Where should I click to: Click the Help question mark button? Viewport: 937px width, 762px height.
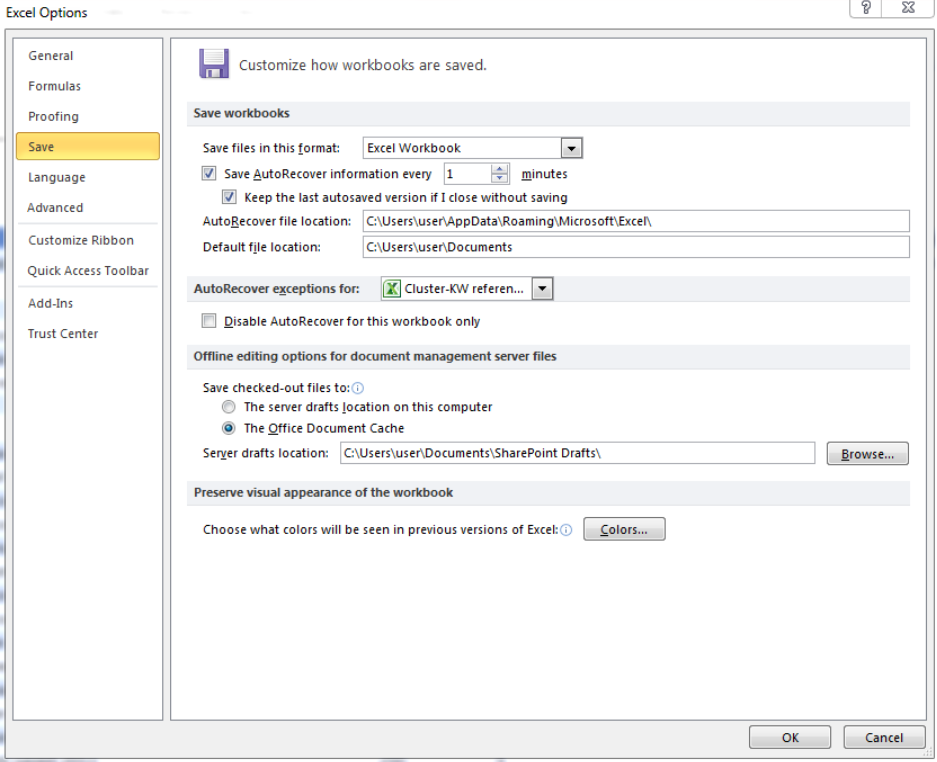tap(866, 8)
